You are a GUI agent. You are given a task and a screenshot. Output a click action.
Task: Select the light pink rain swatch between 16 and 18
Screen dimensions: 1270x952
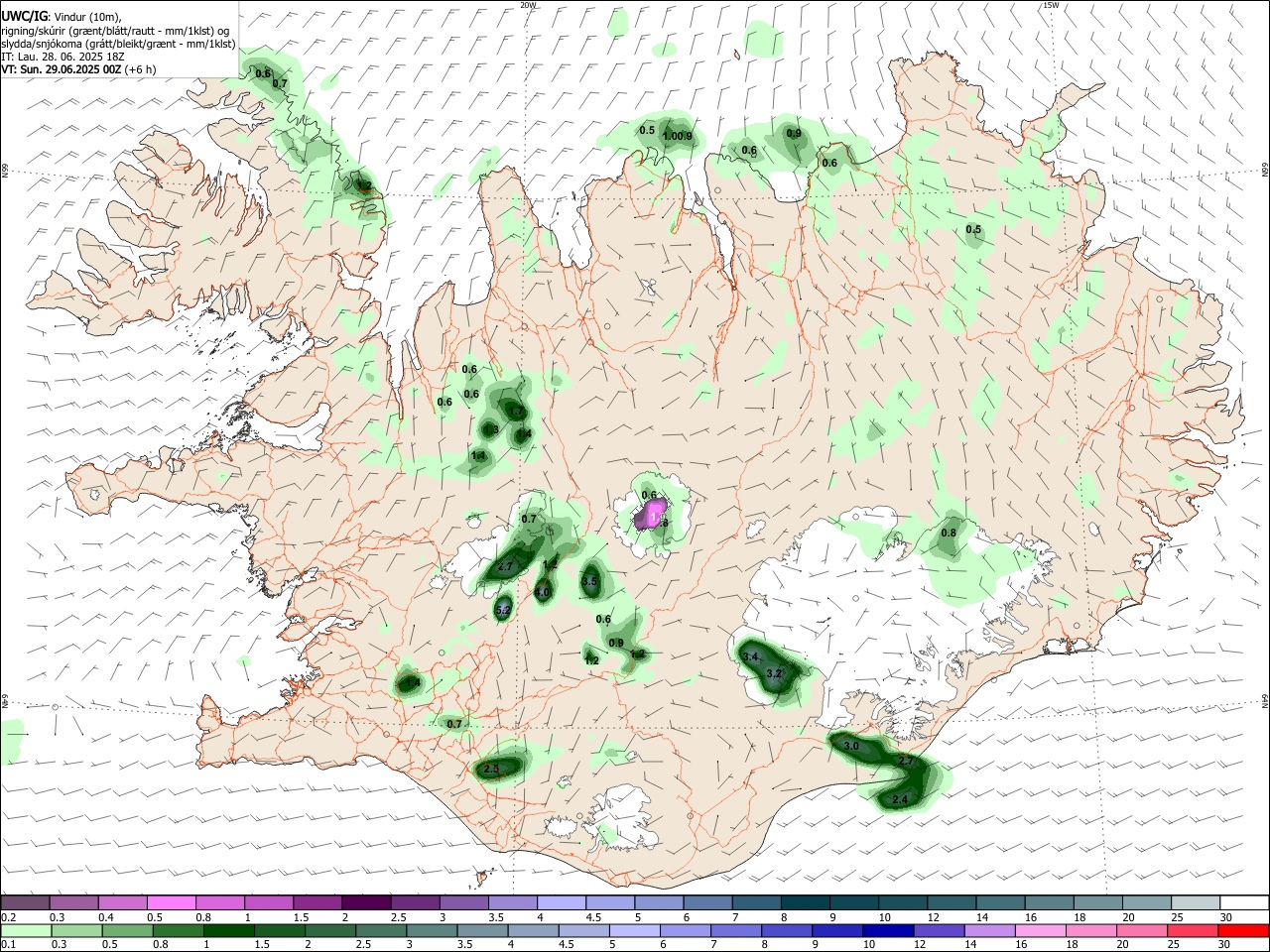(x=1041, y=931)
